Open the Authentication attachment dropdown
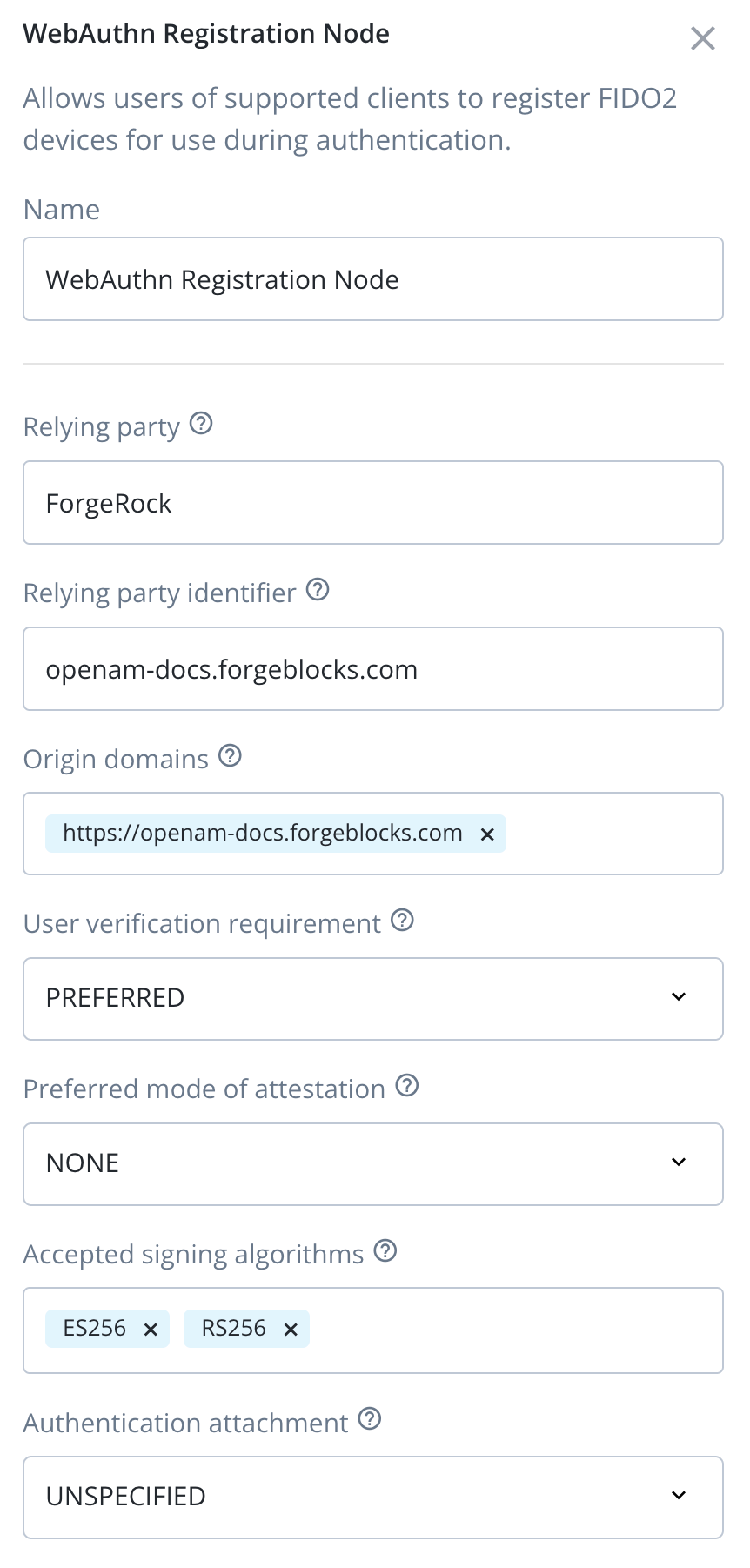The image size is (750, 1568). pos(372,1497)
